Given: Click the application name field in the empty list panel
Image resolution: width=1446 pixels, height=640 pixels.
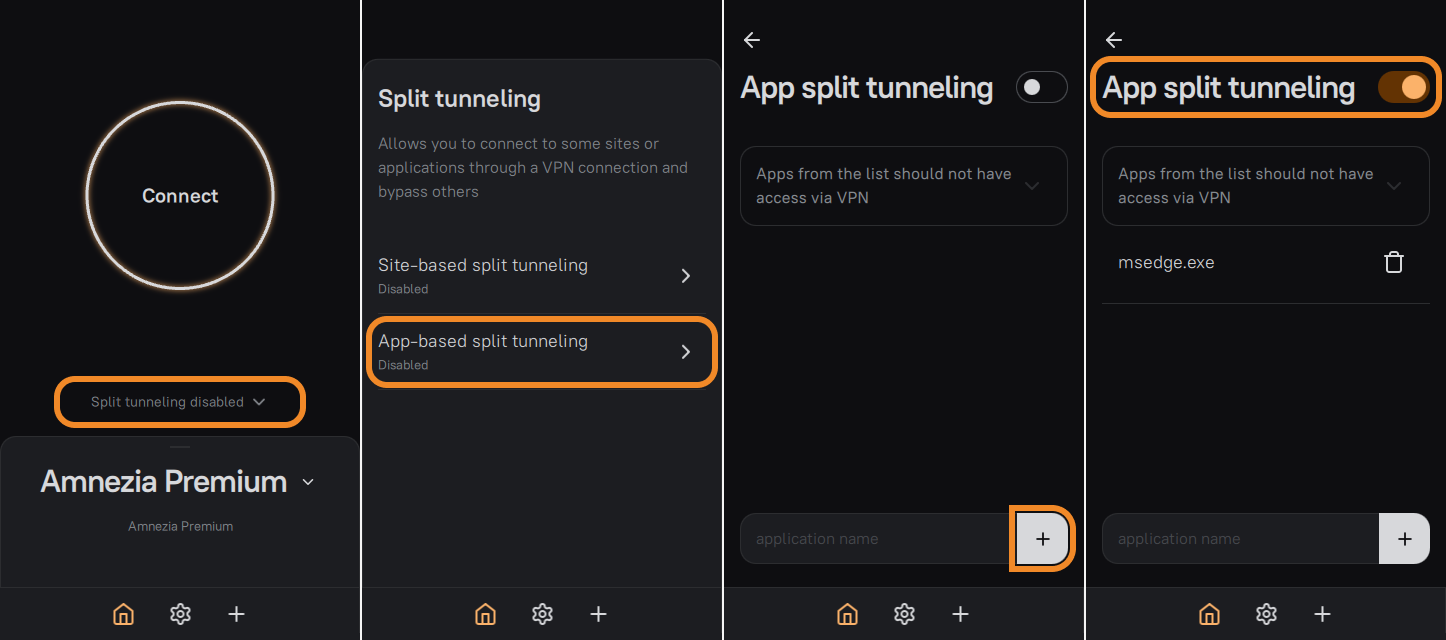Looking at the screenshot, I should (x=875, y=539).
